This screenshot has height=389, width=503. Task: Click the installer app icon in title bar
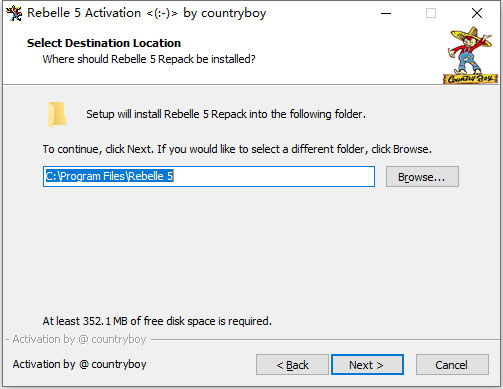14,13
